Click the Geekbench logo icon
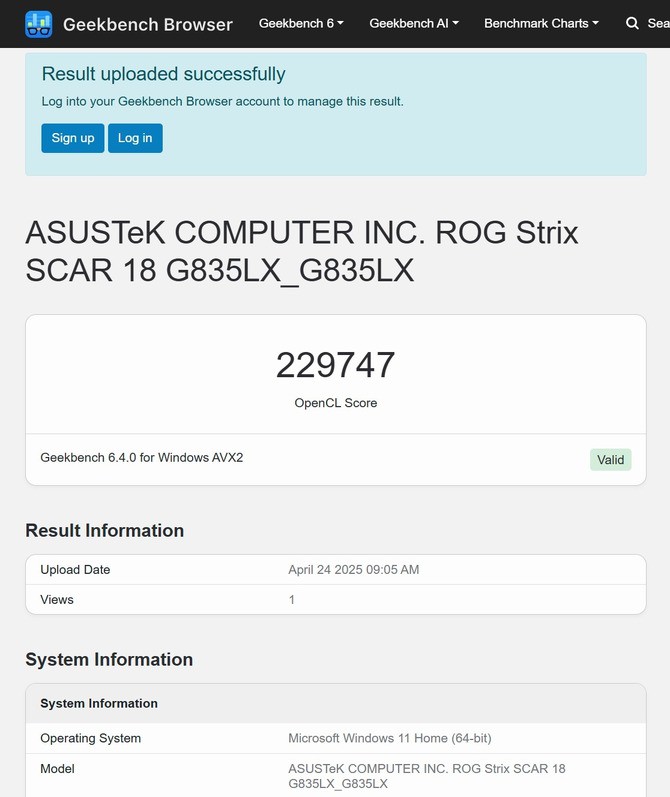This screenshot has height=797, width=670. click(38, 24)
